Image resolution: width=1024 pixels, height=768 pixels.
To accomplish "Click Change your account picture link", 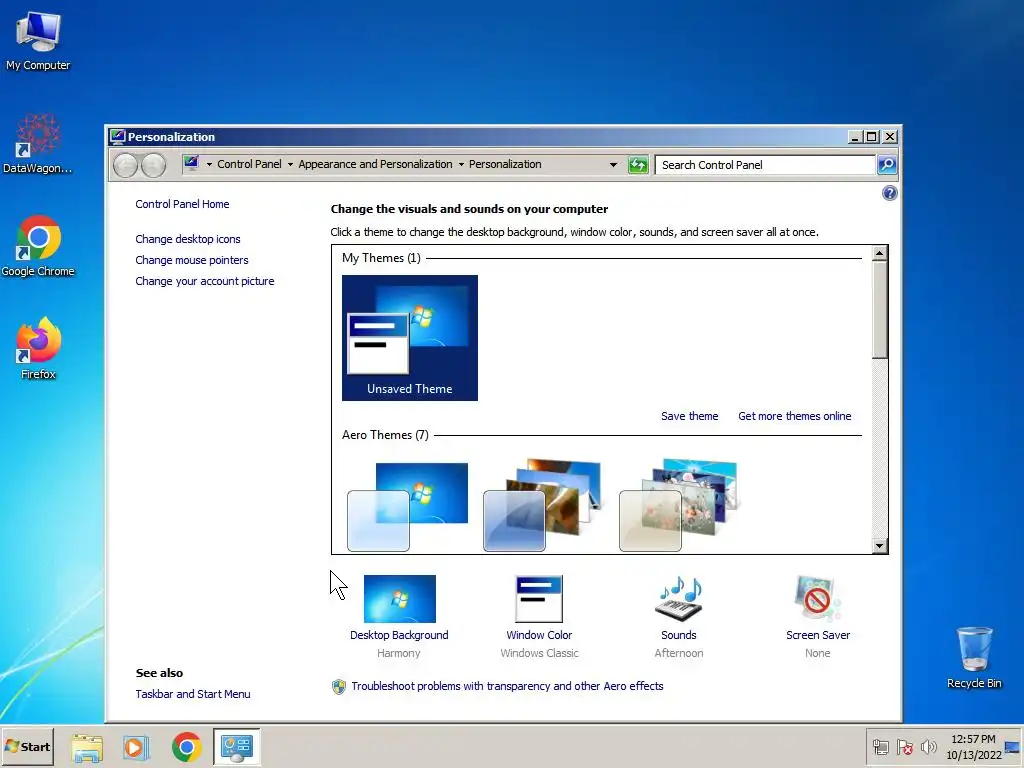I will pos(204,281).
